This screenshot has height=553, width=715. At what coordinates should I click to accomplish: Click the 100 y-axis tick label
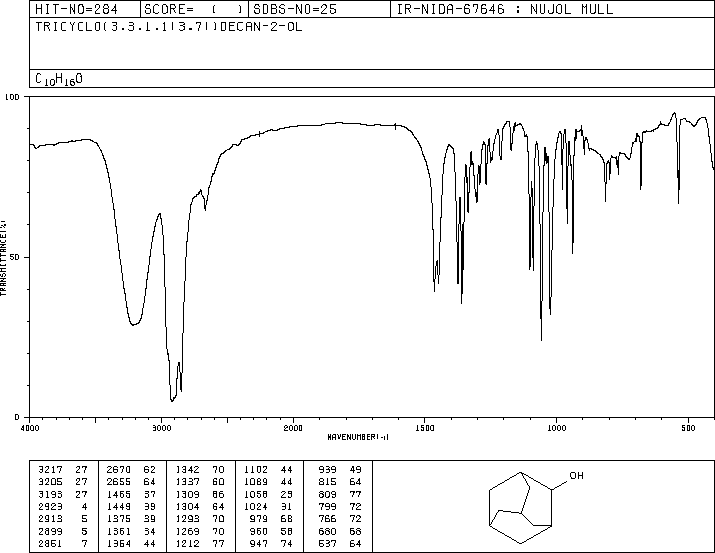12,97
